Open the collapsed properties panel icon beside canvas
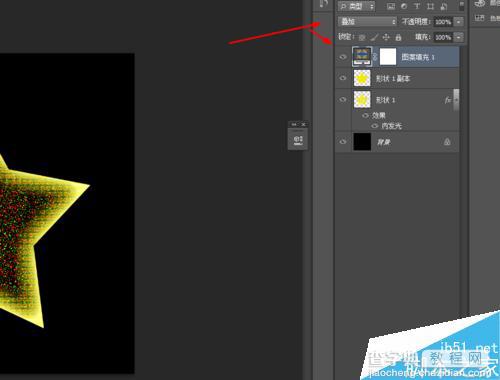500x380 pixels. 298,139
